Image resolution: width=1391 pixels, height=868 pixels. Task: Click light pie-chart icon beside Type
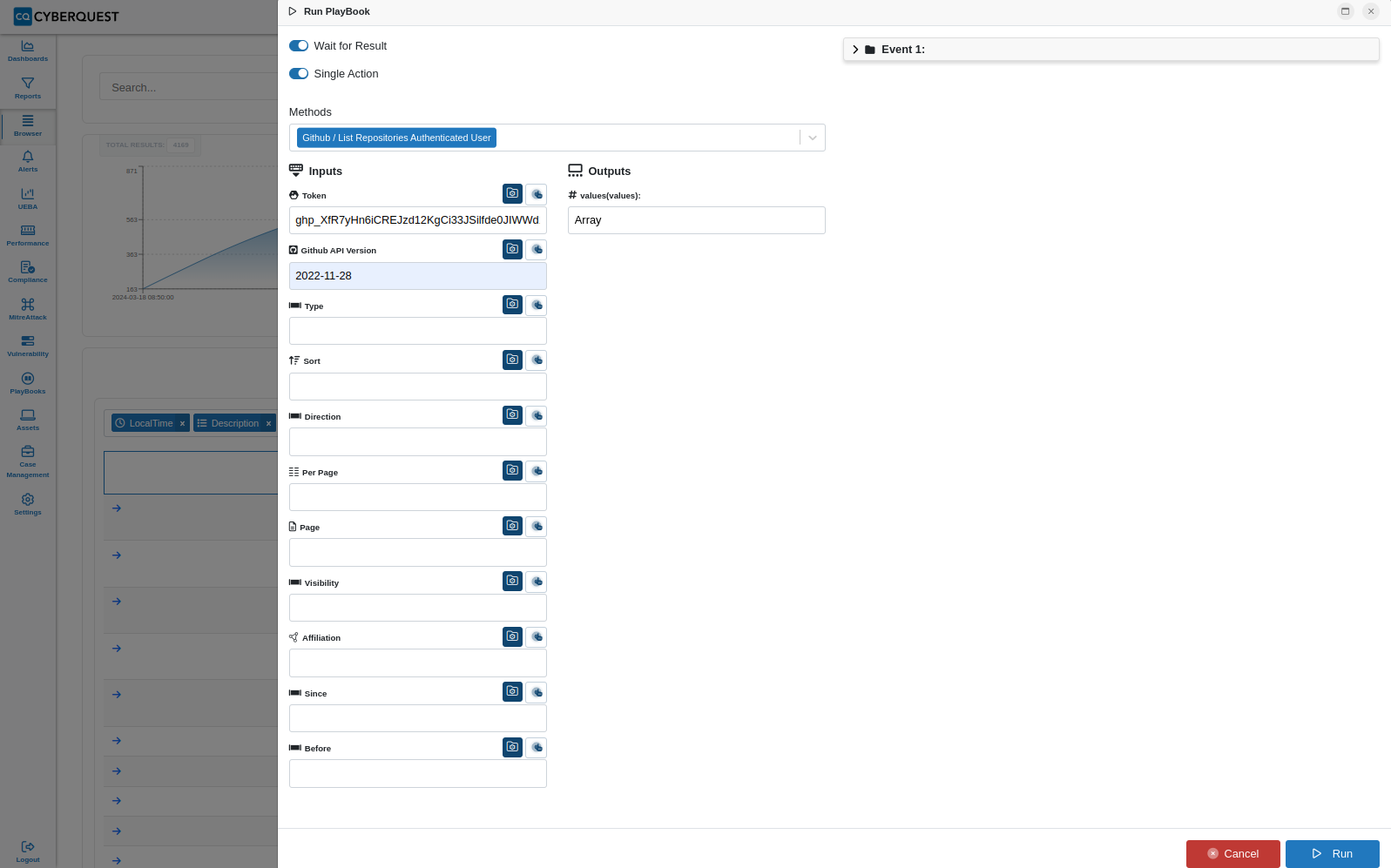point(537,304)
